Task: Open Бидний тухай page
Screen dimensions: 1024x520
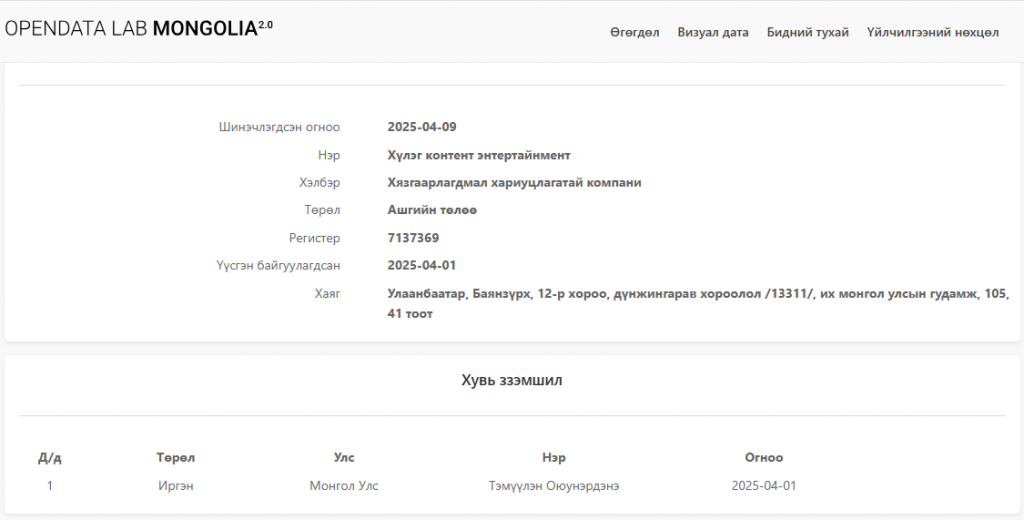Action: (808, 33)
